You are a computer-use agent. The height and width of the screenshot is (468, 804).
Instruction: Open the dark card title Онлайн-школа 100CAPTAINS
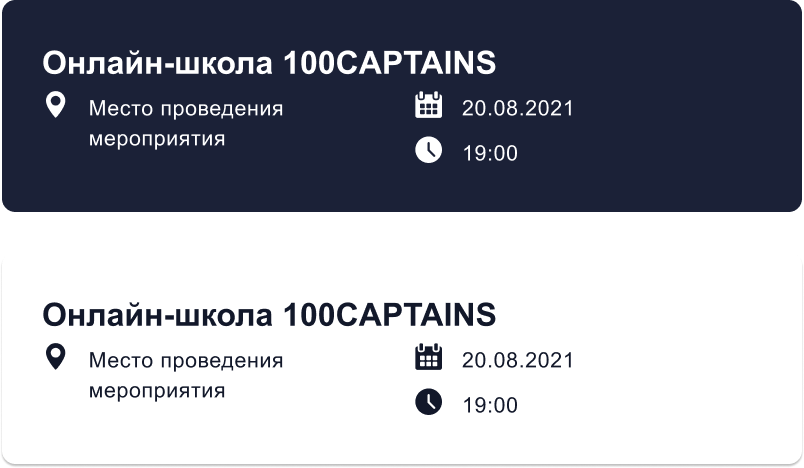pos(269,63)
